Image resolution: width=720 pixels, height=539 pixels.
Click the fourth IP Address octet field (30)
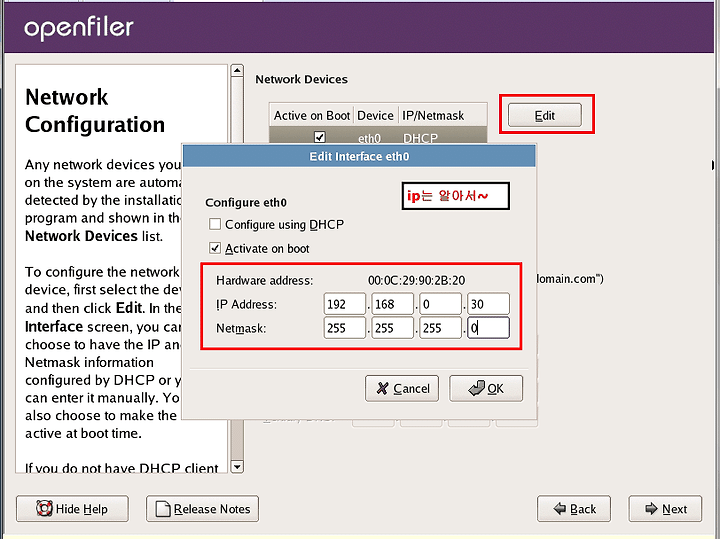click(488, 304)
